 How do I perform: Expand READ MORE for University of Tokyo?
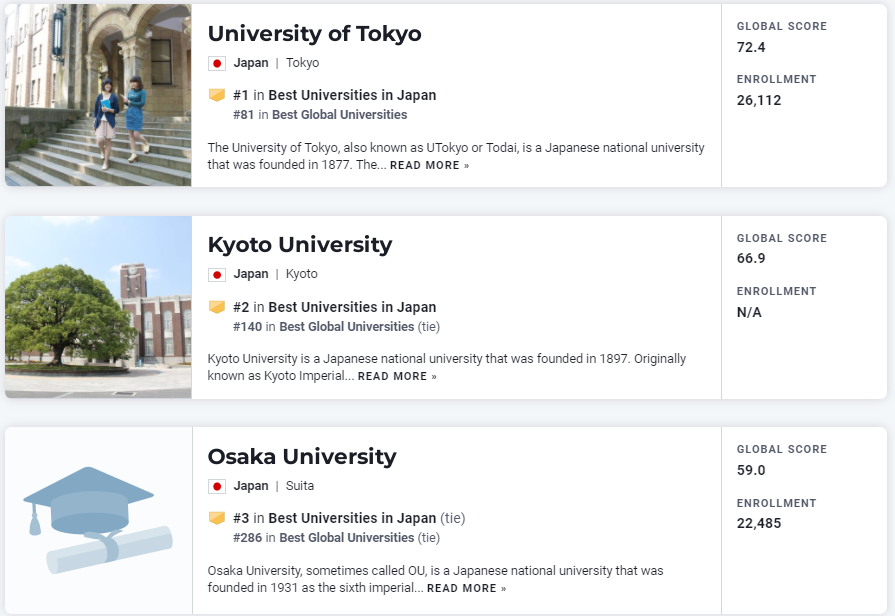[x=429, y=166]
